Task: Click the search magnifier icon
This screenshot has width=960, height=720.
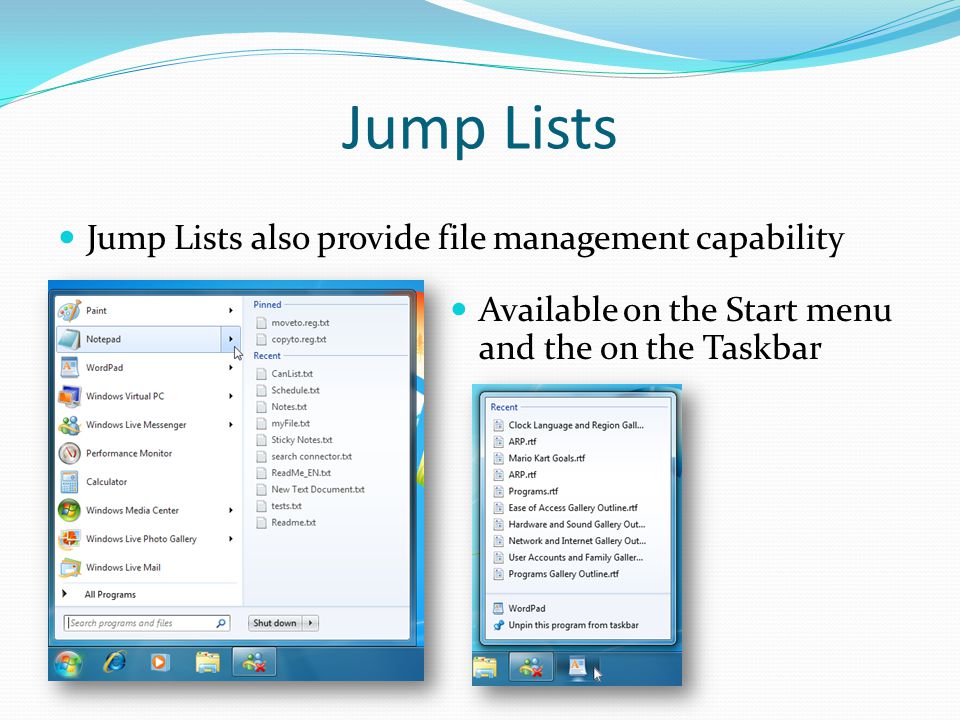Action: coord(221,623)
